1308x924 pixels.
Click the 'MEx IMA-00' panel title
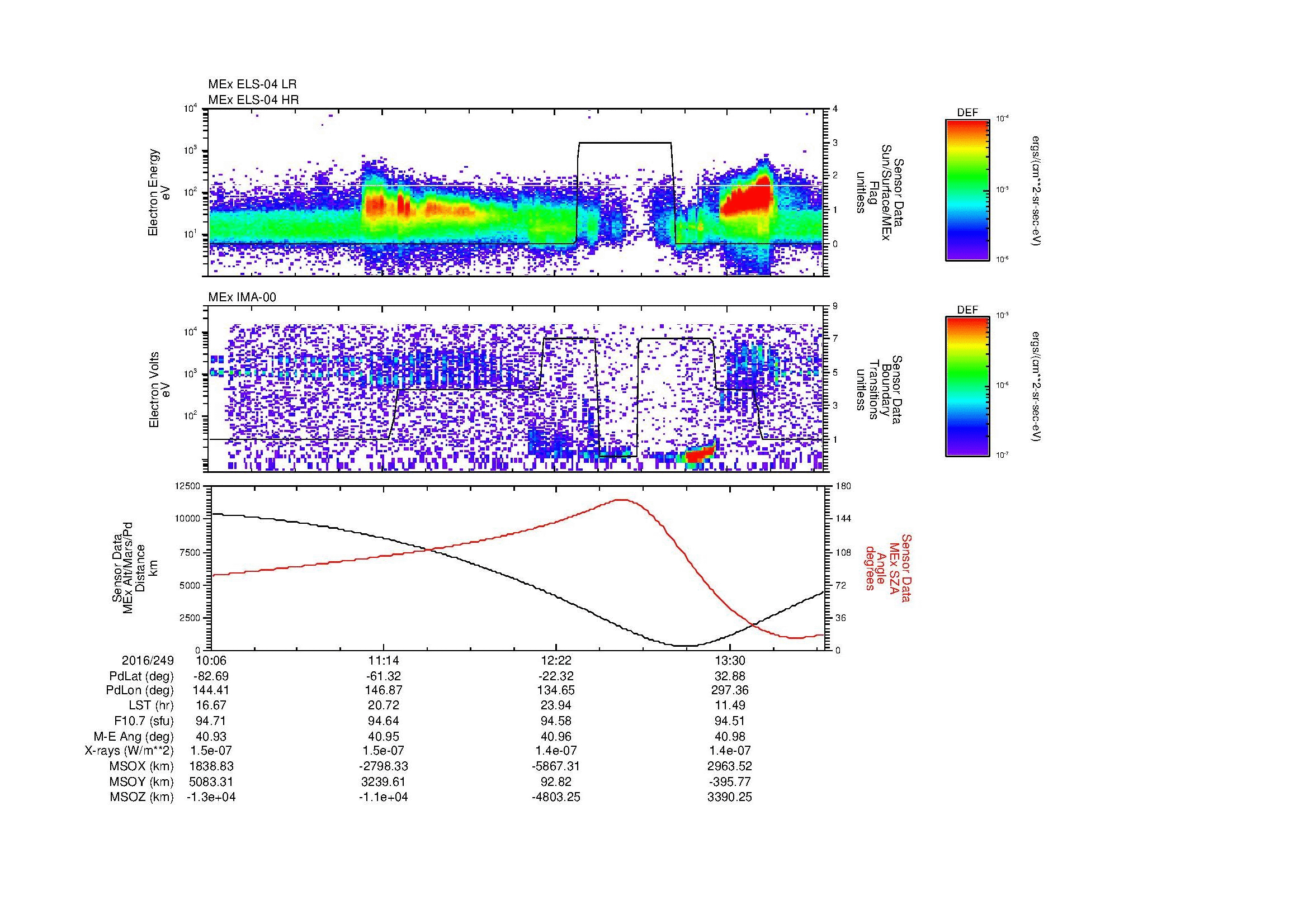tap(242, 297)
